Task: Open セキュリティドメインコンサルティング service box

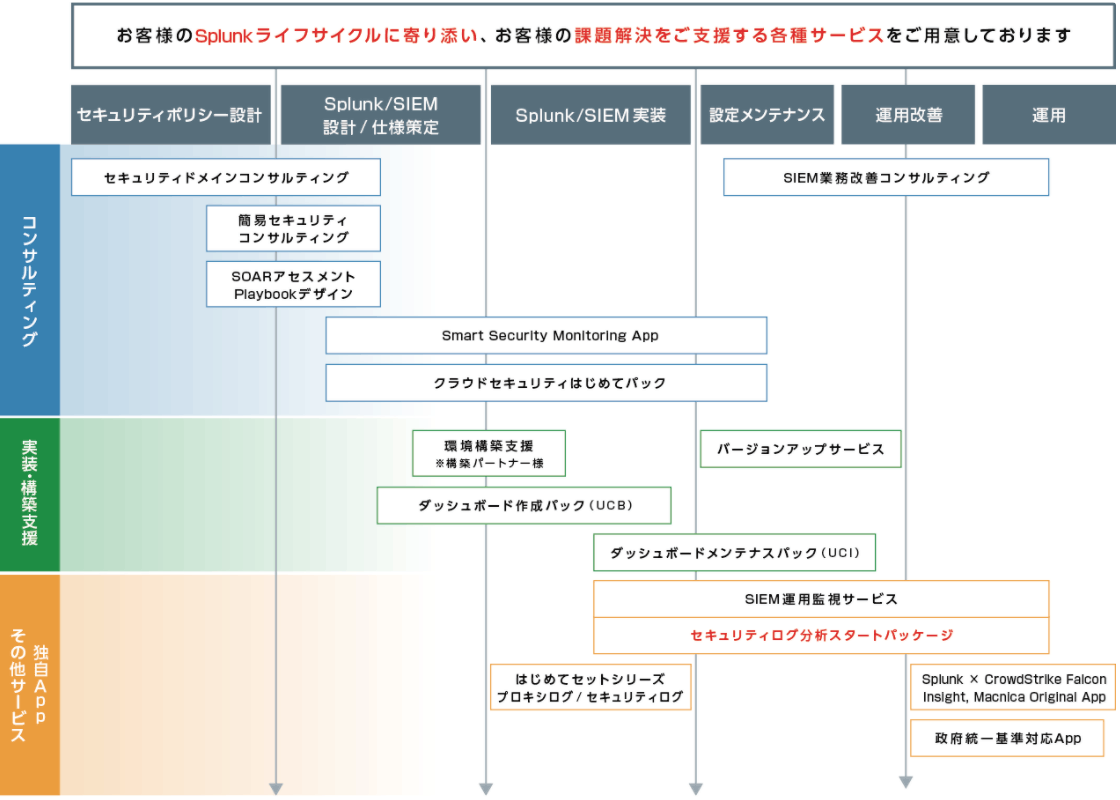Action: pos(226,177)
